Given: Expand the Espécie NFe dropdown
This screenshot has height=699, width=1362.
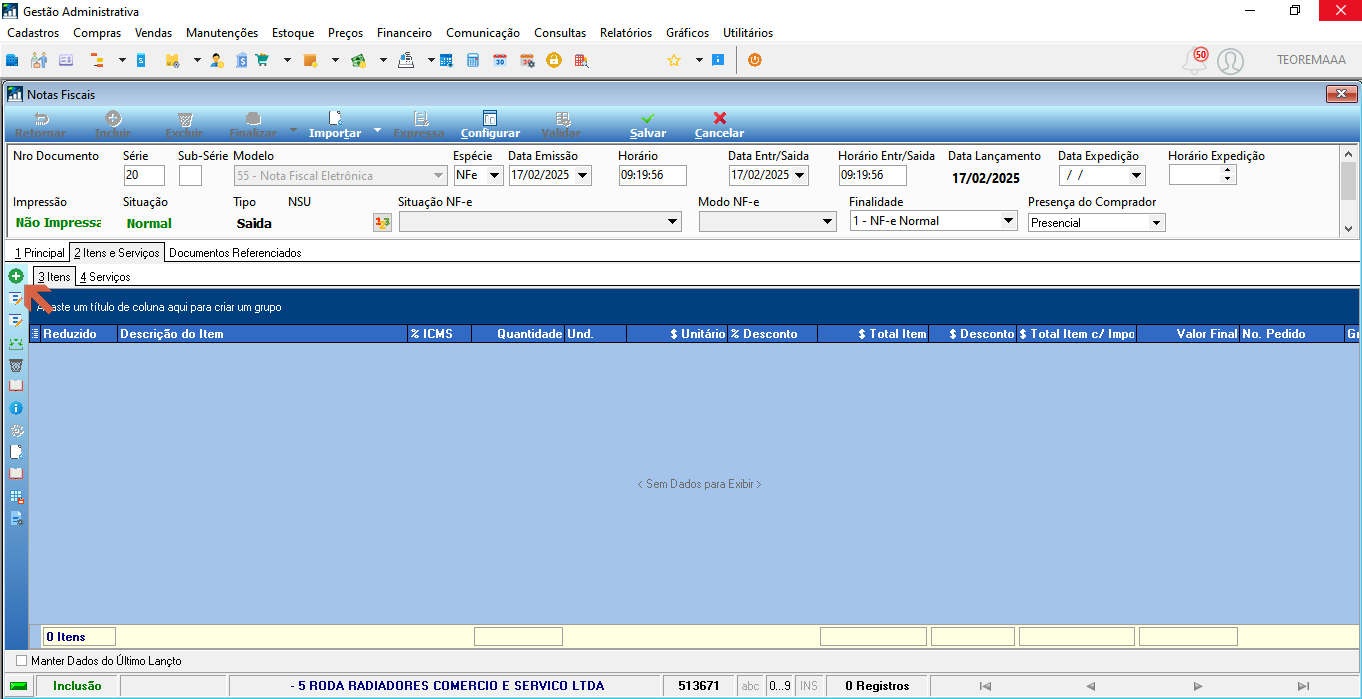Looking at the screenshot, I should (x=495, y=175).
